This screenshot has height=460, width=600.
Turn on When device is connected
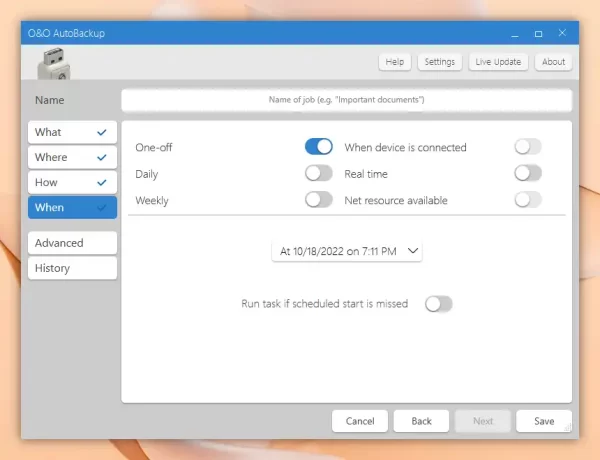[x=528, y=147]
